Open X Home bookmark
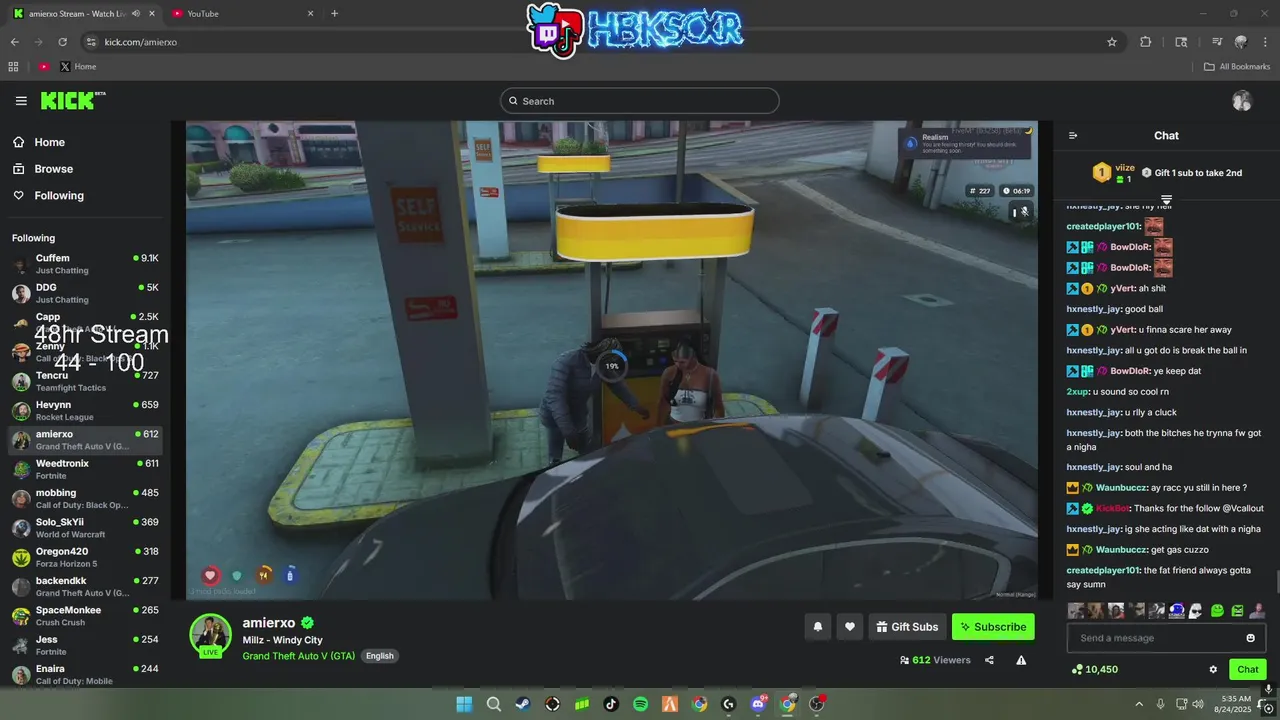The image size is (1280, 720). pyautogui.click(x=78, y=67)
